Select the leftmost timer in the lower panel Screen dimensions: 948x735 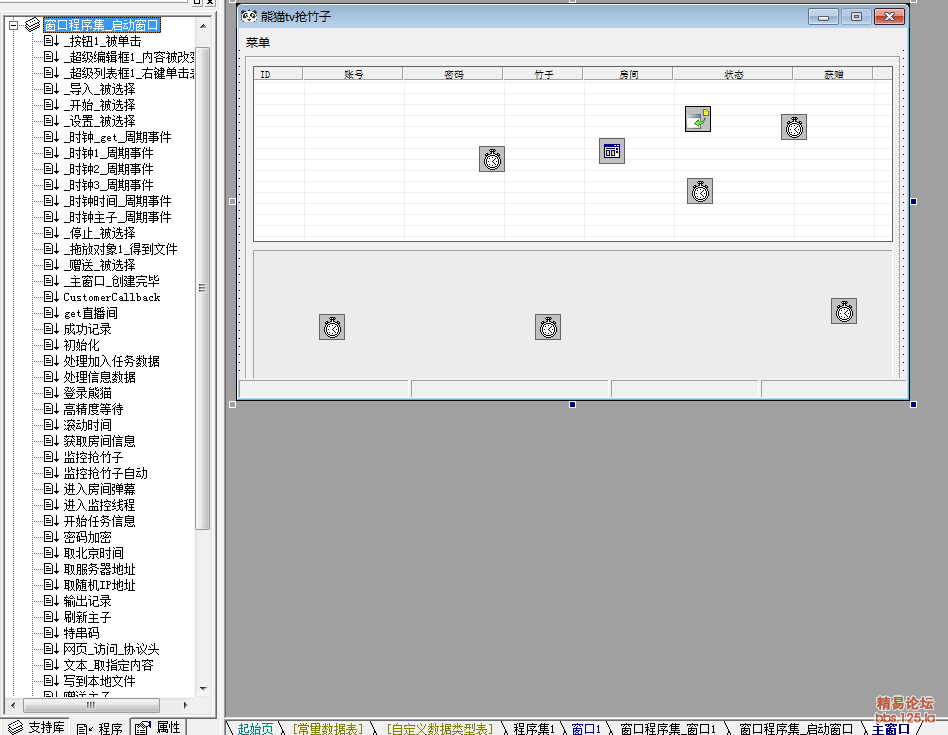click(332, 327)
